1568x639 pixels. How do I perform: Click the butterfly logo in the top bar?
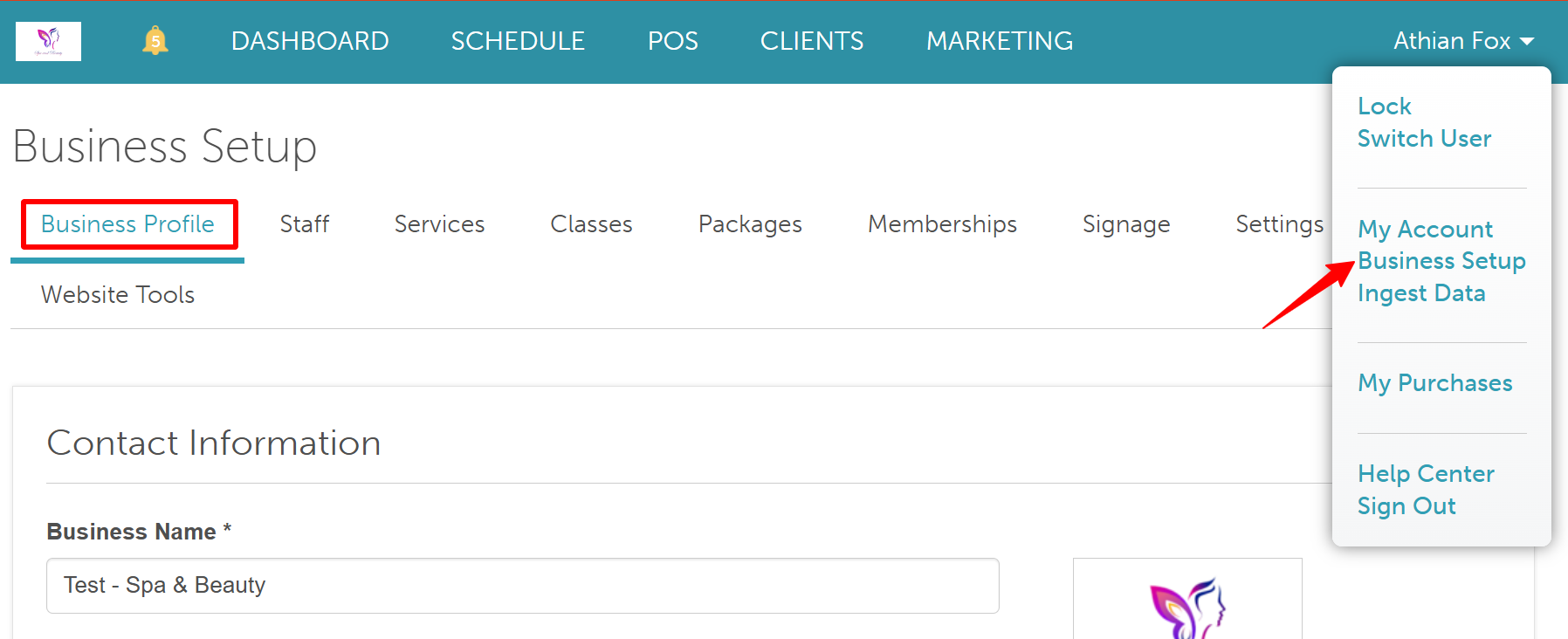tap(48, 41)
